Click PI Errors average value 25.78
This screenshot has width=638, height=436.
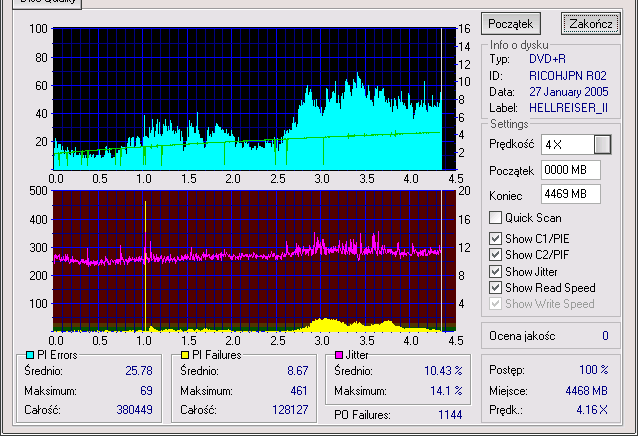(139, 371)
